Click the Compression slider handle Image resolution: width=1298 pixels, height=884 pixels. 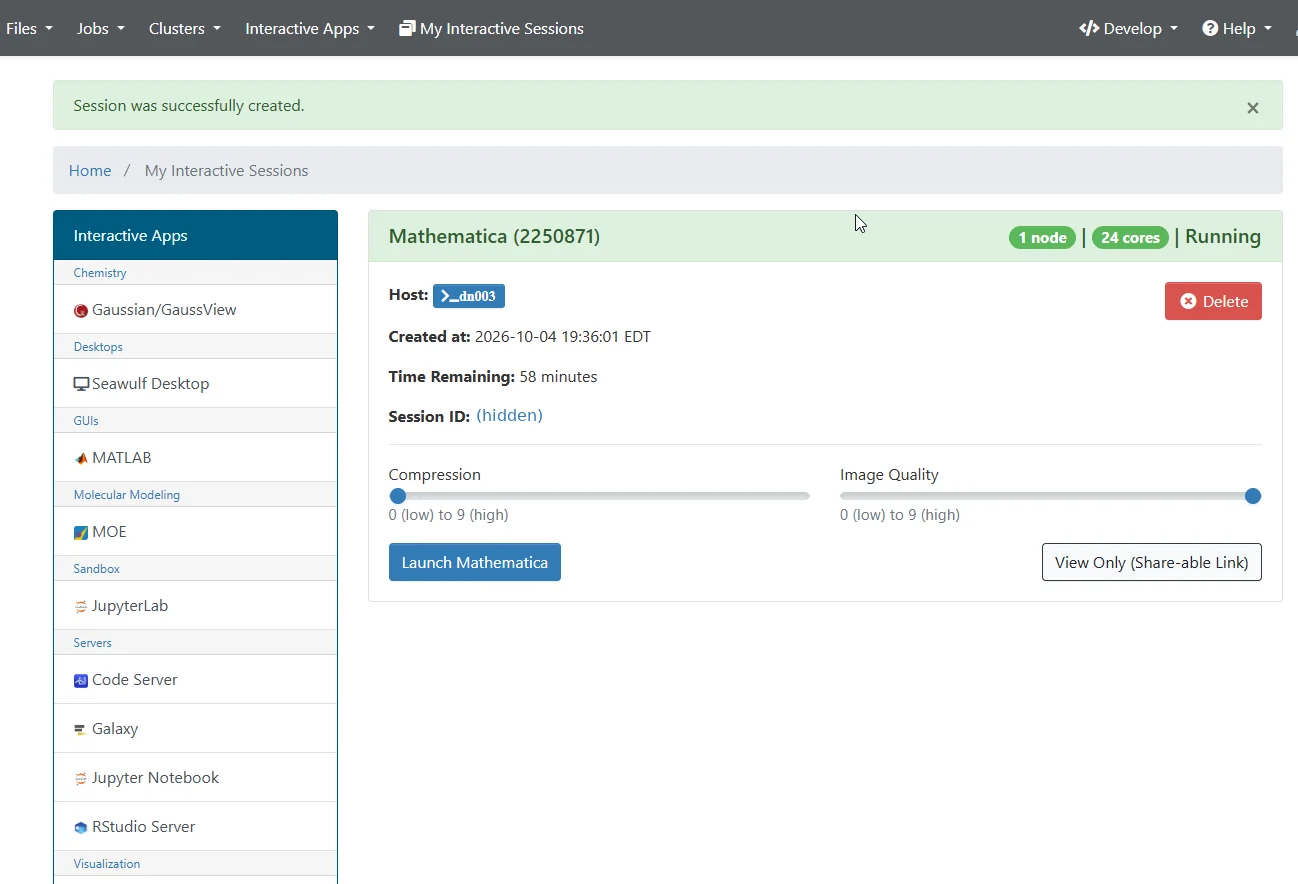click(398, 496)
